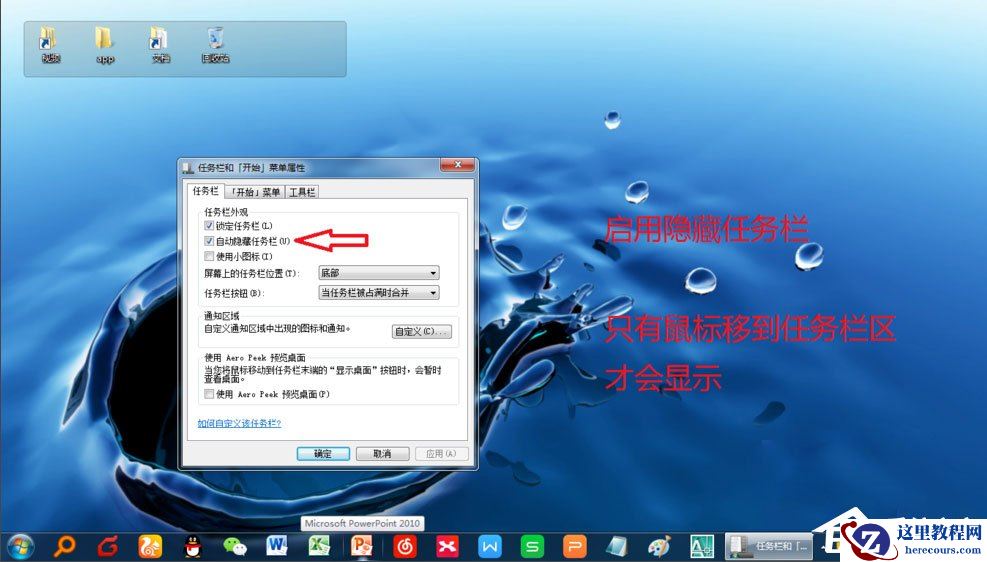Enable the 使用小图标 checkbox
The height and width of the screenshot is (562, 987).
click(209, 256)
